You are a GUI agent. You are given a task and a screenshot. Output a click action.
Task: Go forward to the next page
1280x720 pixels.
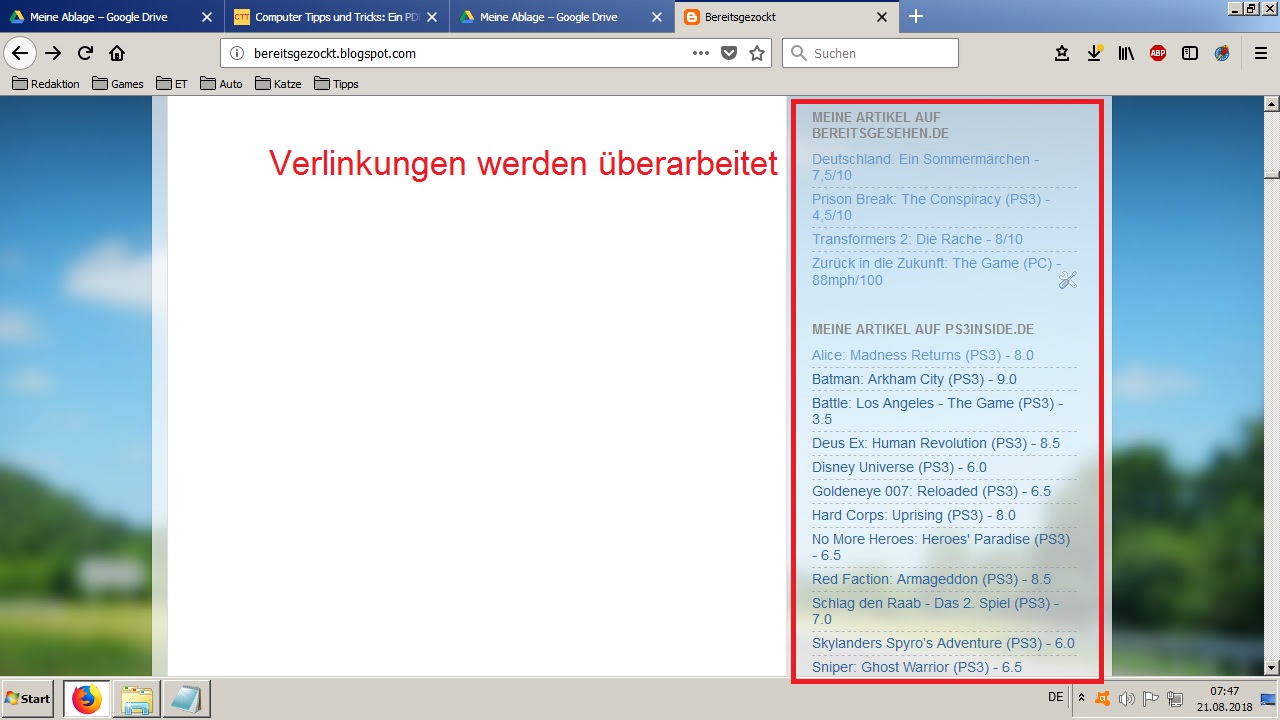pyautogui.click(x=53, y=53)
